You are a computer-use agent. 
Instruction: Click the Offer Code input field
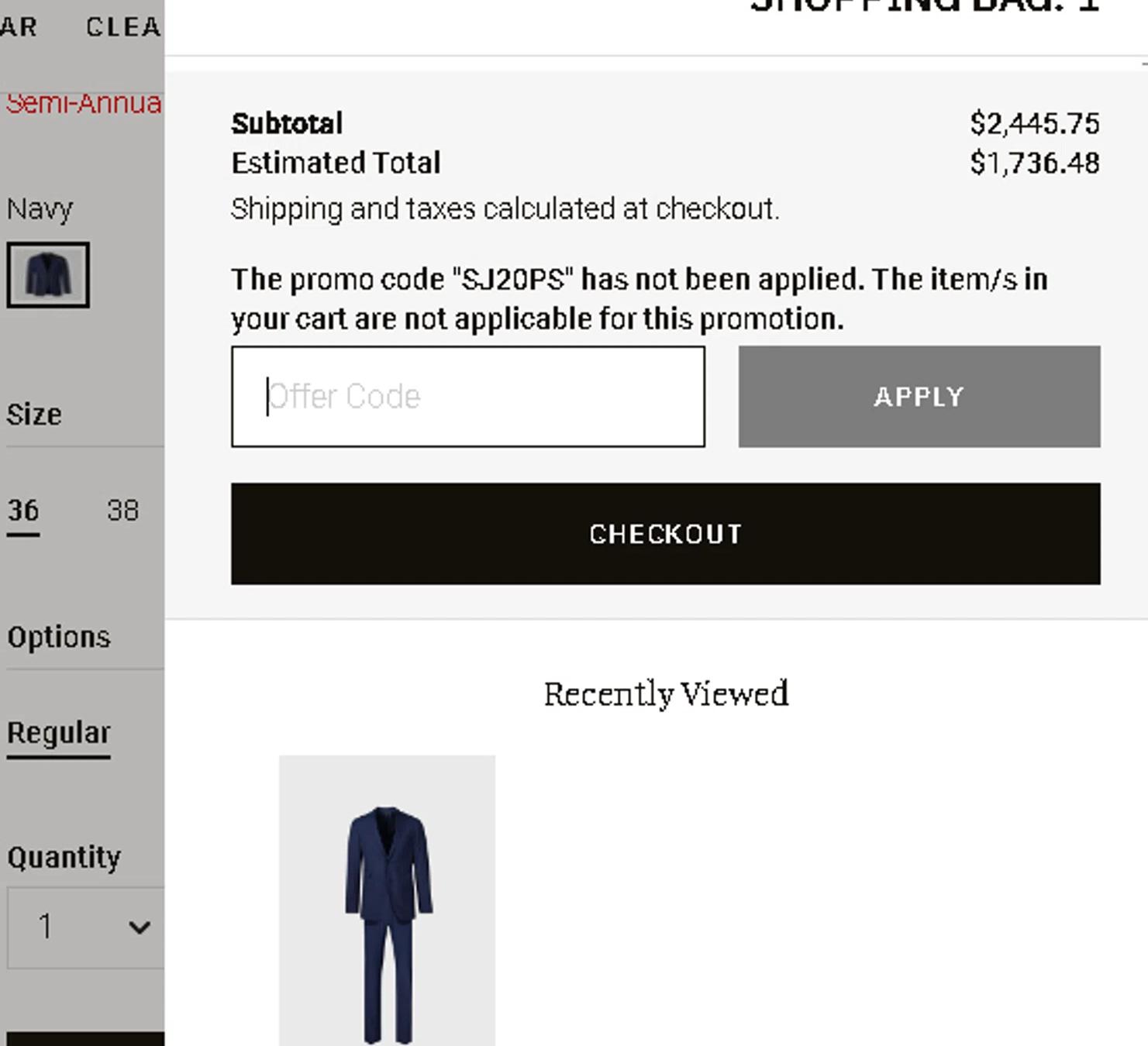pos(467,397)
